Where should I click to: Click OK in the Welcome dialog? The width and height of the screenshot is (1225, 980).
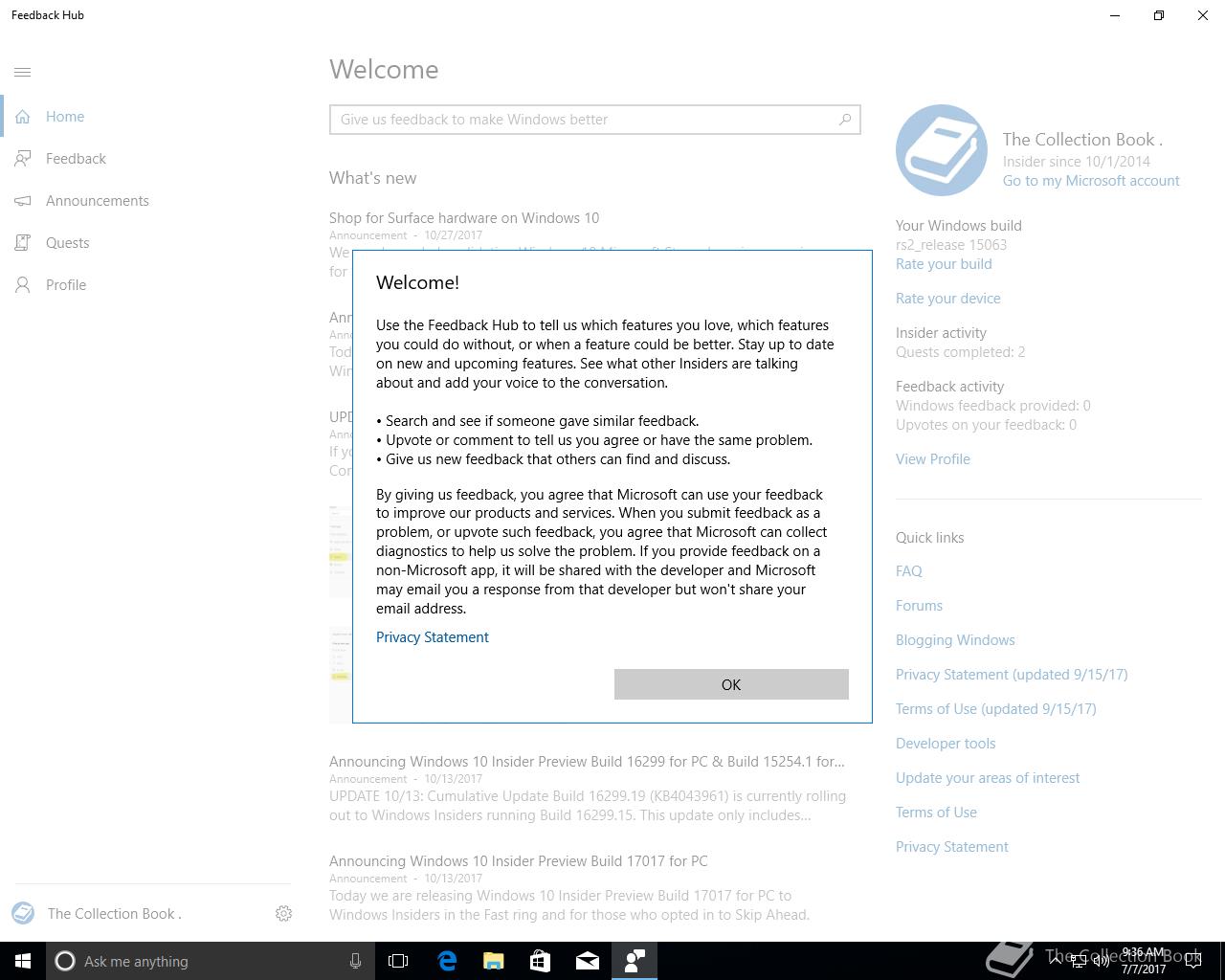731,684
